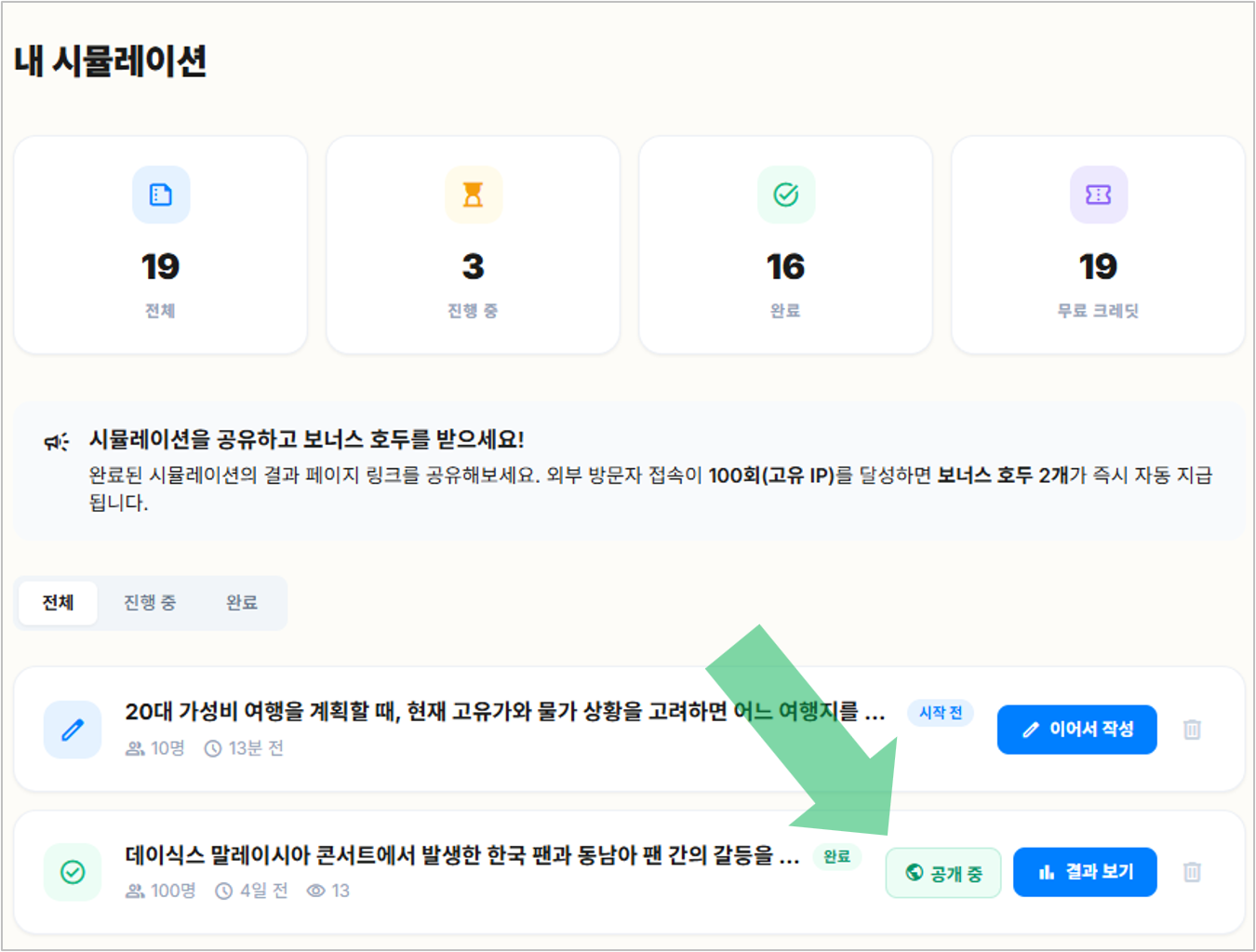Switch to the 완료 filter tab
The image size is (1256, 952).
242,602
